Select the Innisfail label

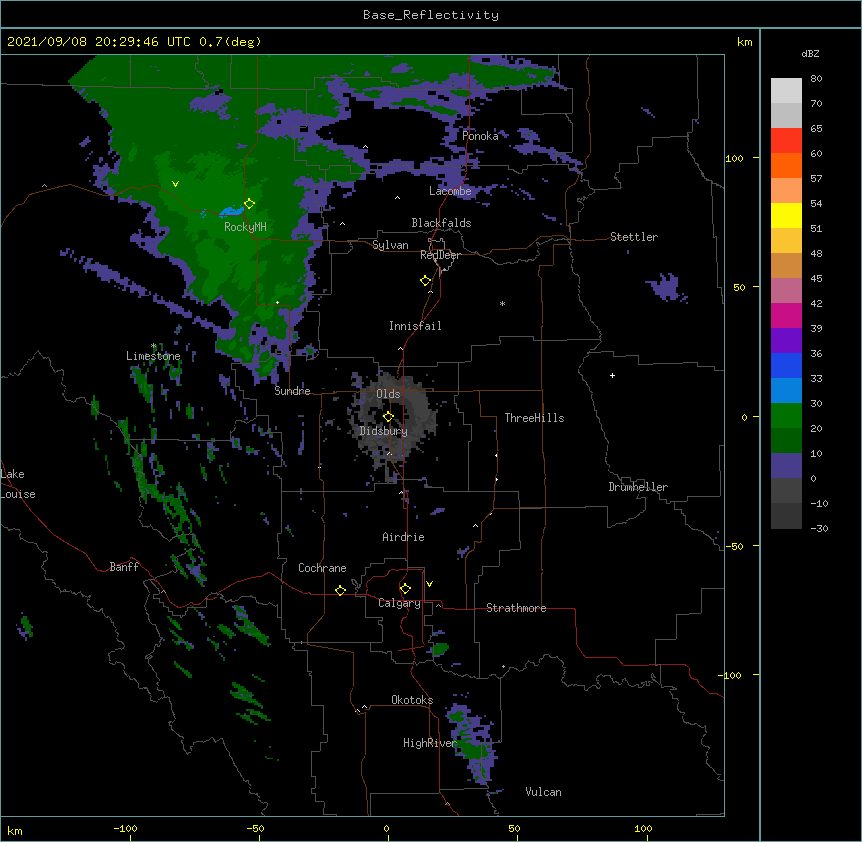click(x=415, y=326)
